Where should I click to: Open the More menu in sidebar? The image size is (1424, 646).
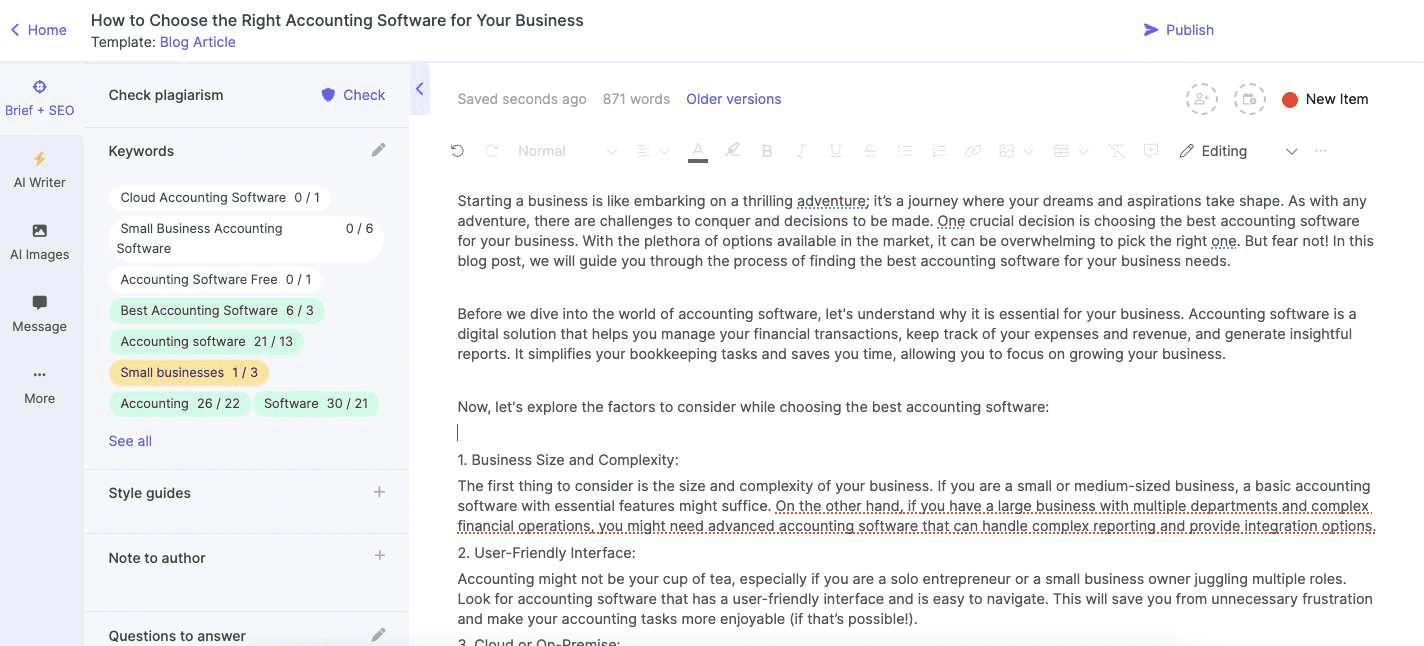tap(40, 386)
